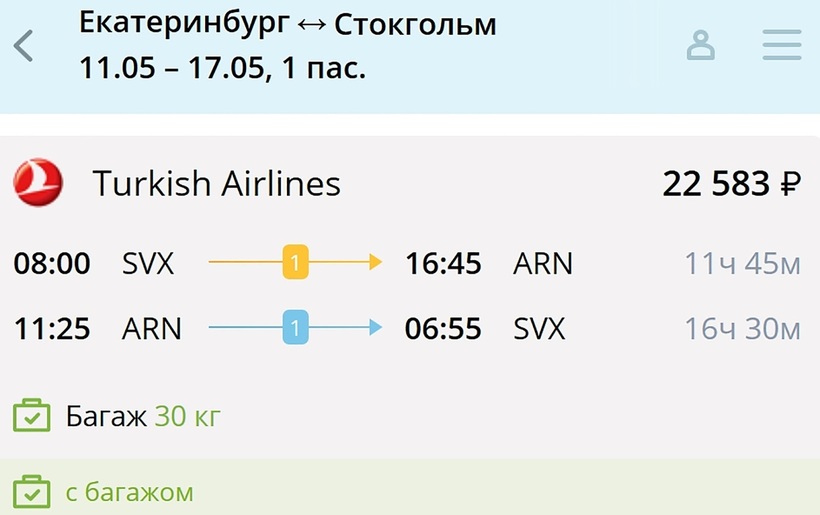Click return duration 16ч 30м
The image size is (820, 515).
[742, 328]
